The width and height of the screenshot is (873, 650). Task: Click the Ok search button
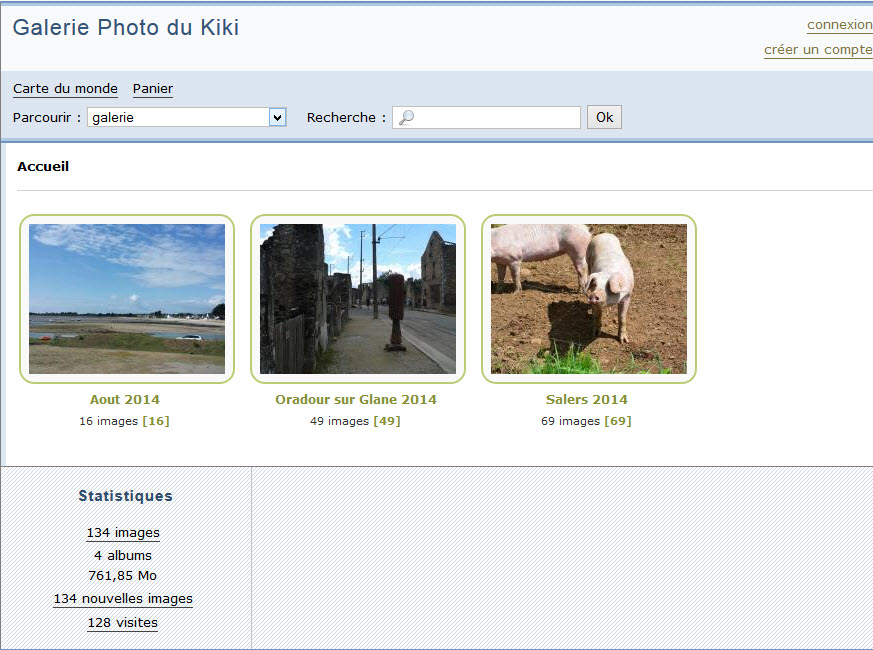pos(604,118)
